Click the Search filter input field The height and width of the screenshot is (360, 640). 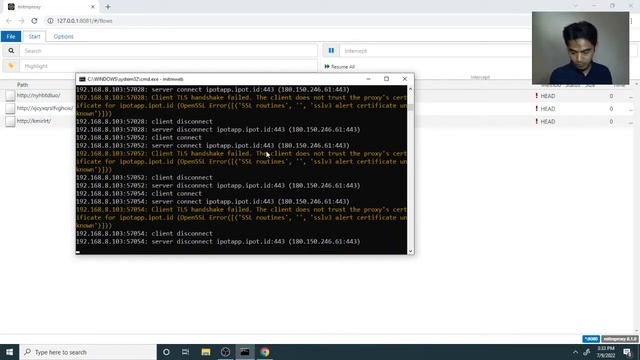point(168,51)
